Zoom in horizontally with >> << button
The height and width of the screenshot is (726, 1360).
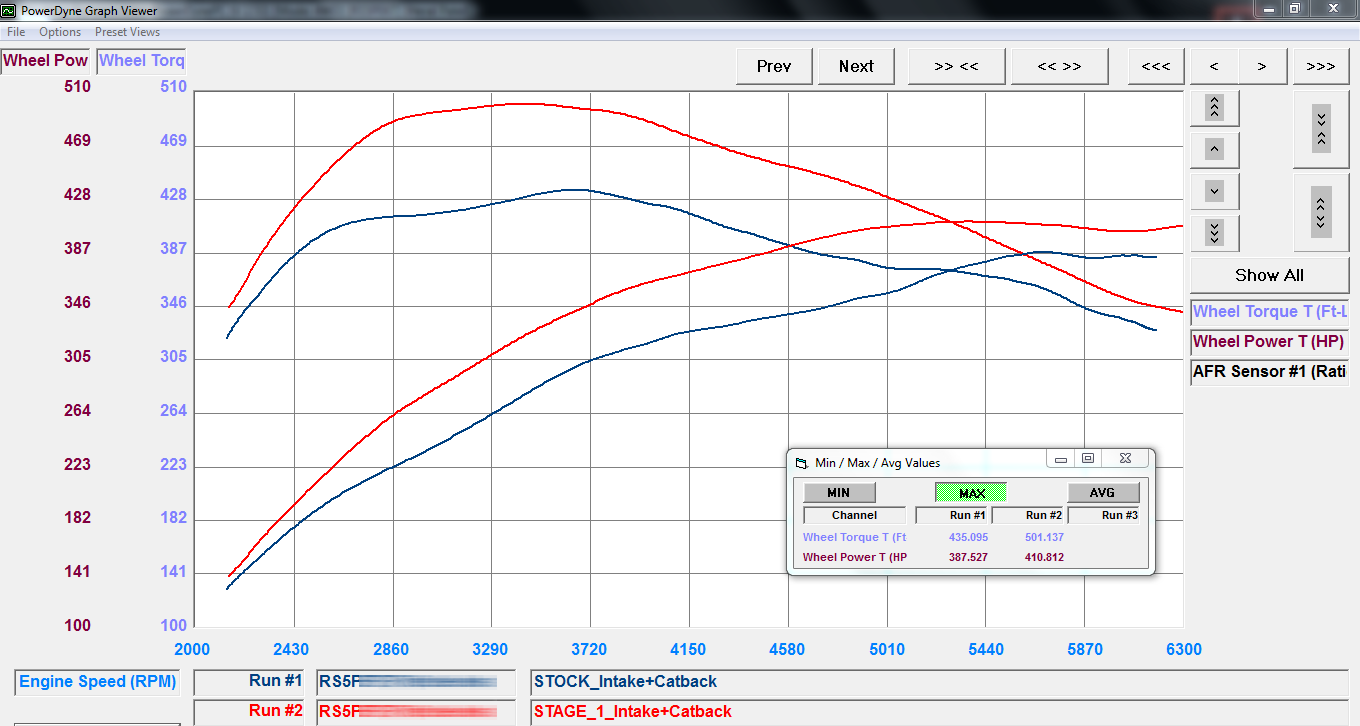click(956, 66)
